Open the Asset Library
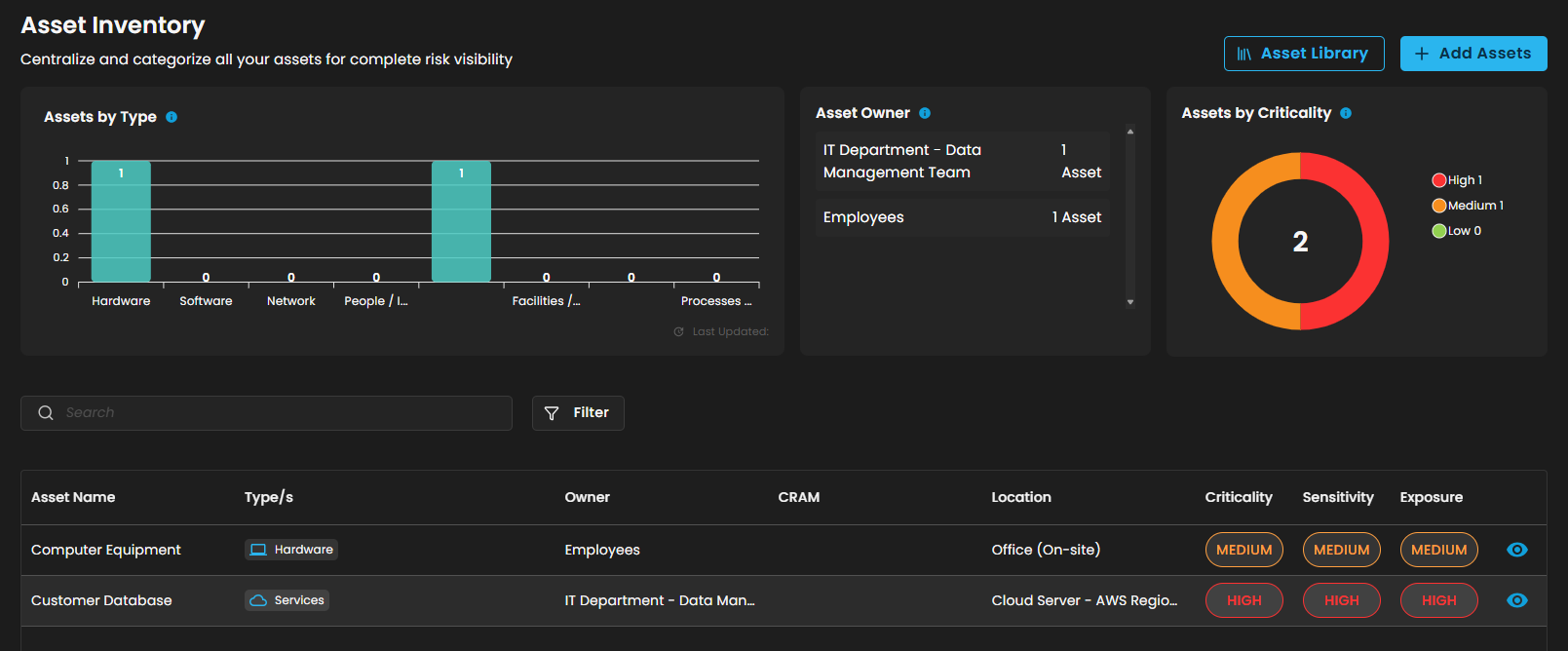Image resolution: width=1568 pixels, height=651 pixels. pyautogui.click(x=1303, y=54)
